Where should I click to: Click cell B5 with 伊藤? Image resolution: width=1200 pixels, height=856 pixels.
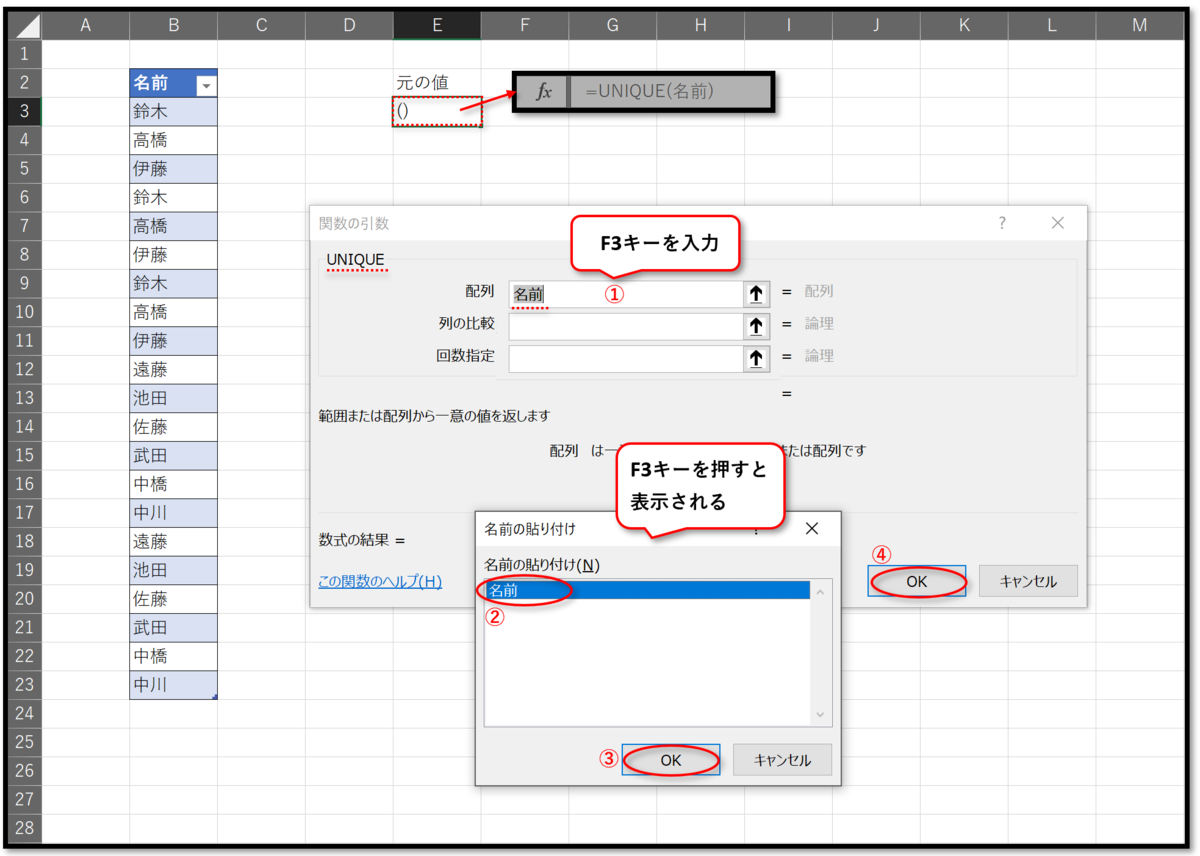click(x=173, y=169)
